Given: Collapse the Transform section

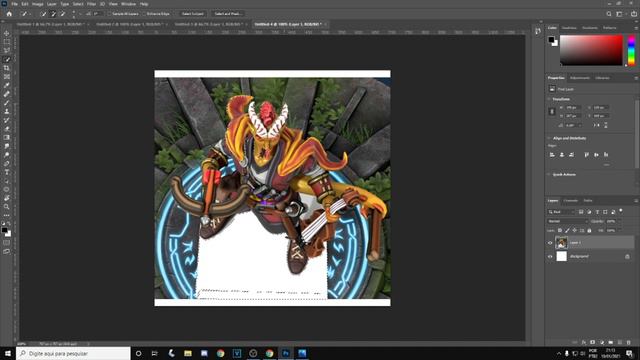Looking at the screenshot, I should pyautogui.click(x=549, y=99).
